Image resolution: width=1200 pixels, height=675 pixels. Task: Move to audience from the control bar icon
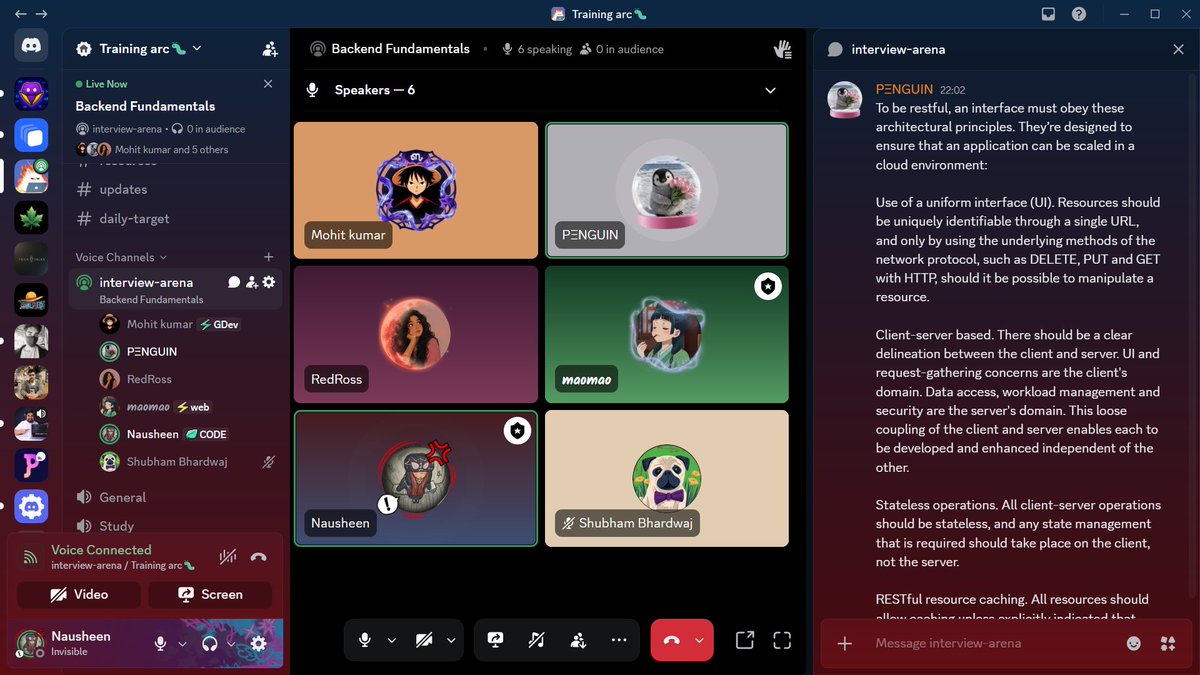pyautogui.click(x=578, y=640)
